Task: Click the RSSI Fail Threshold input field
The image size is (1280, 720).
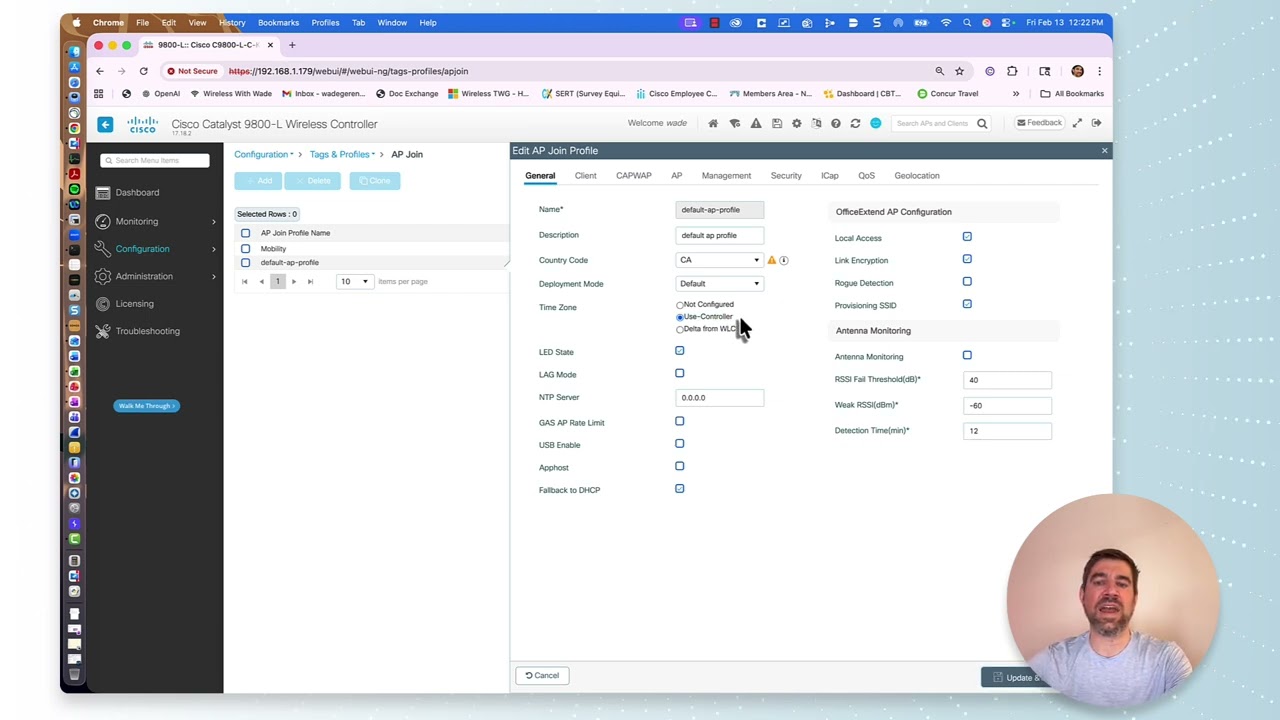Action: click(1008, 380)
